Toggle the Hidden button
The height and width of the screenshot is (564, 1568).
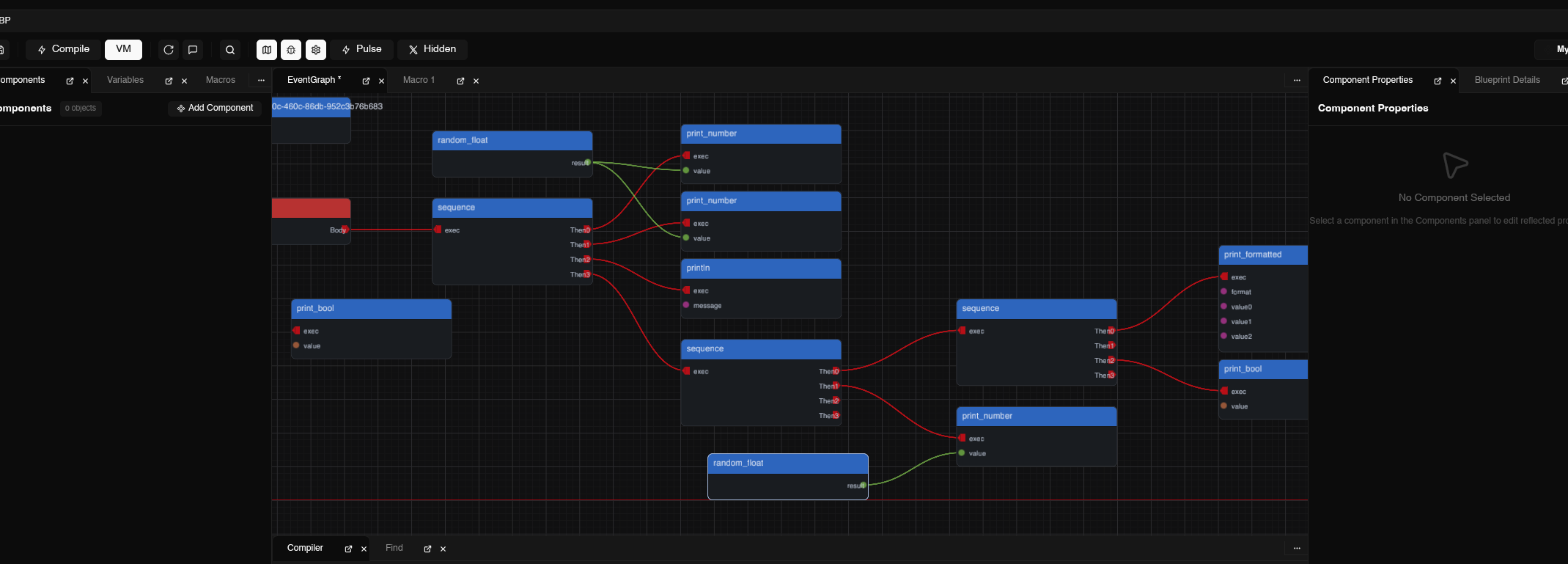pyautogui.click(x=433, y=49)
